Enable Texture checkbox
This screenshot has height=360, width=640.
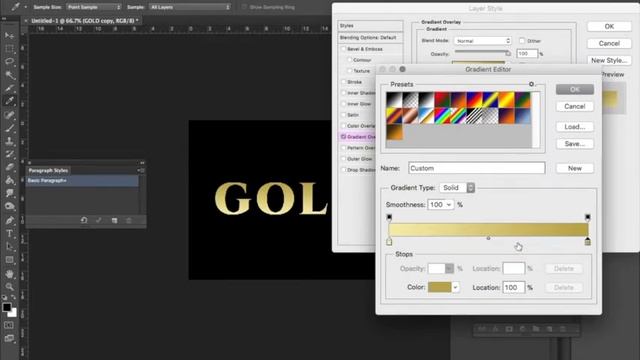click(349, 71)
